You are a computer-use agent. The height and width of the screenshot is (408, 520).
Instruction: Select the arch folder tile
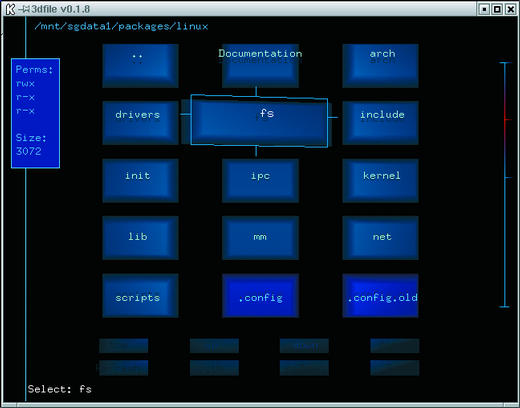tap(380, 66)
